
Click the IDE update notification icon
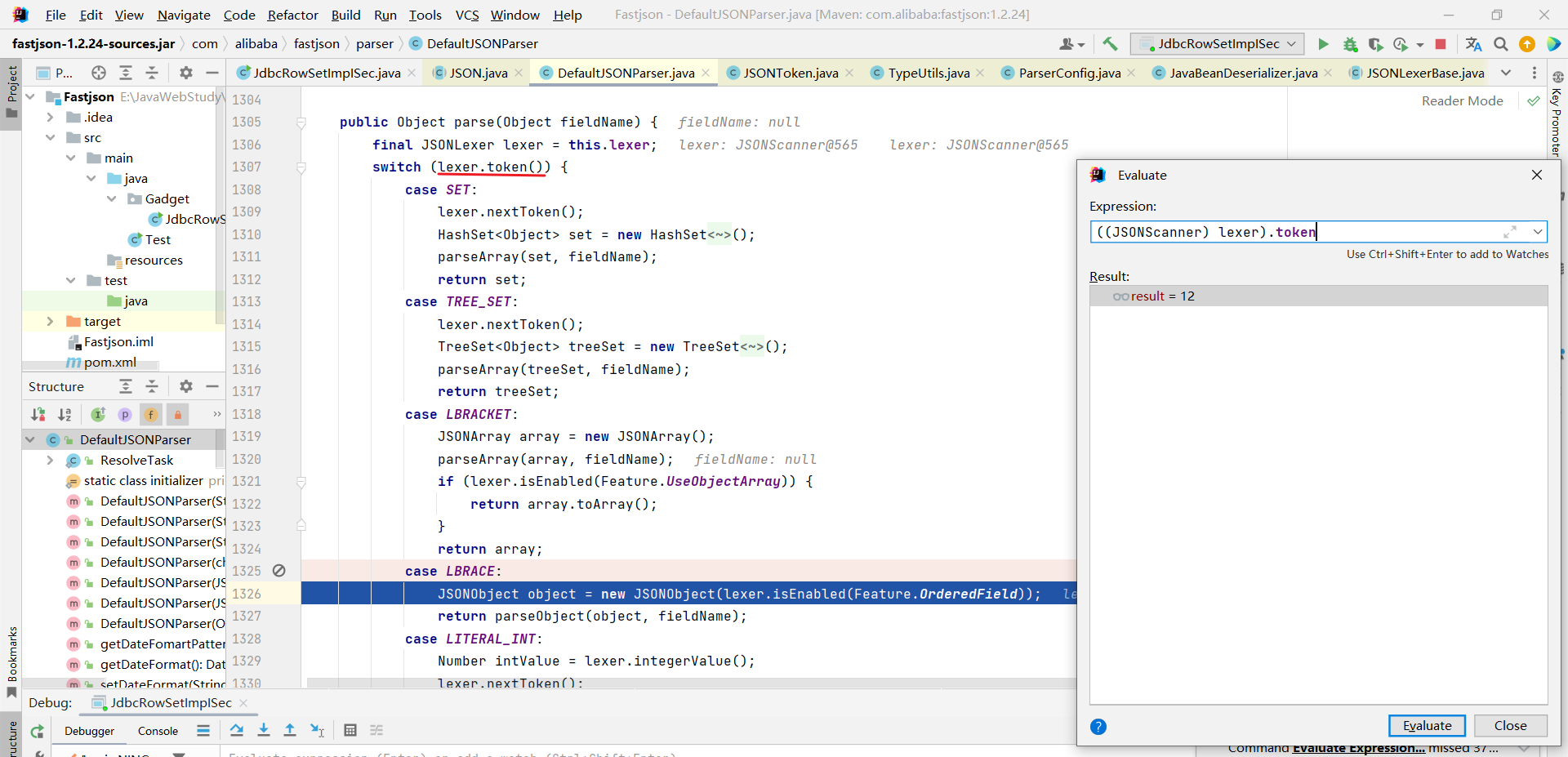click(1526, 44)
